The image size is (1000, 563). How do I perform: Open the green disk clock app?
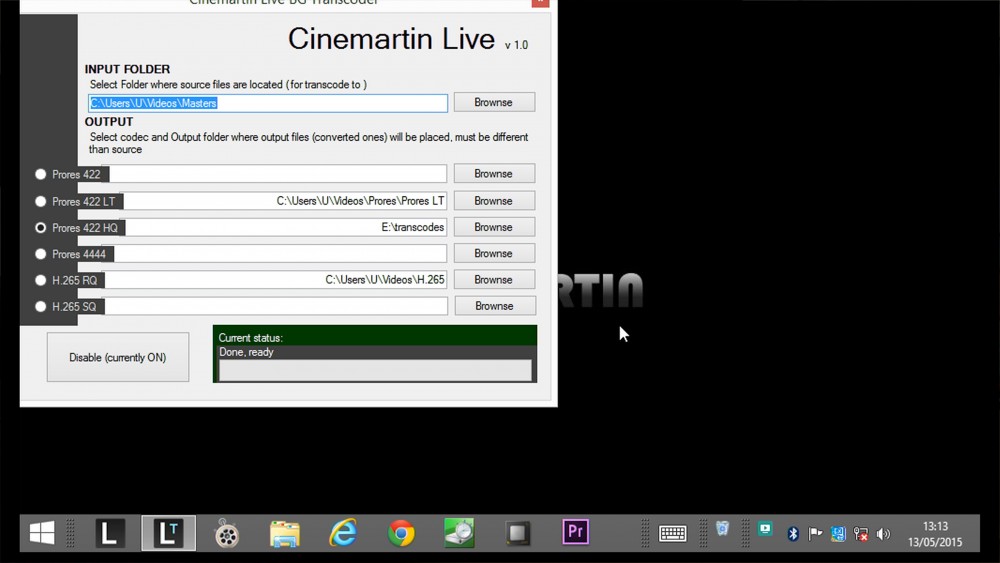pos(459,533)
